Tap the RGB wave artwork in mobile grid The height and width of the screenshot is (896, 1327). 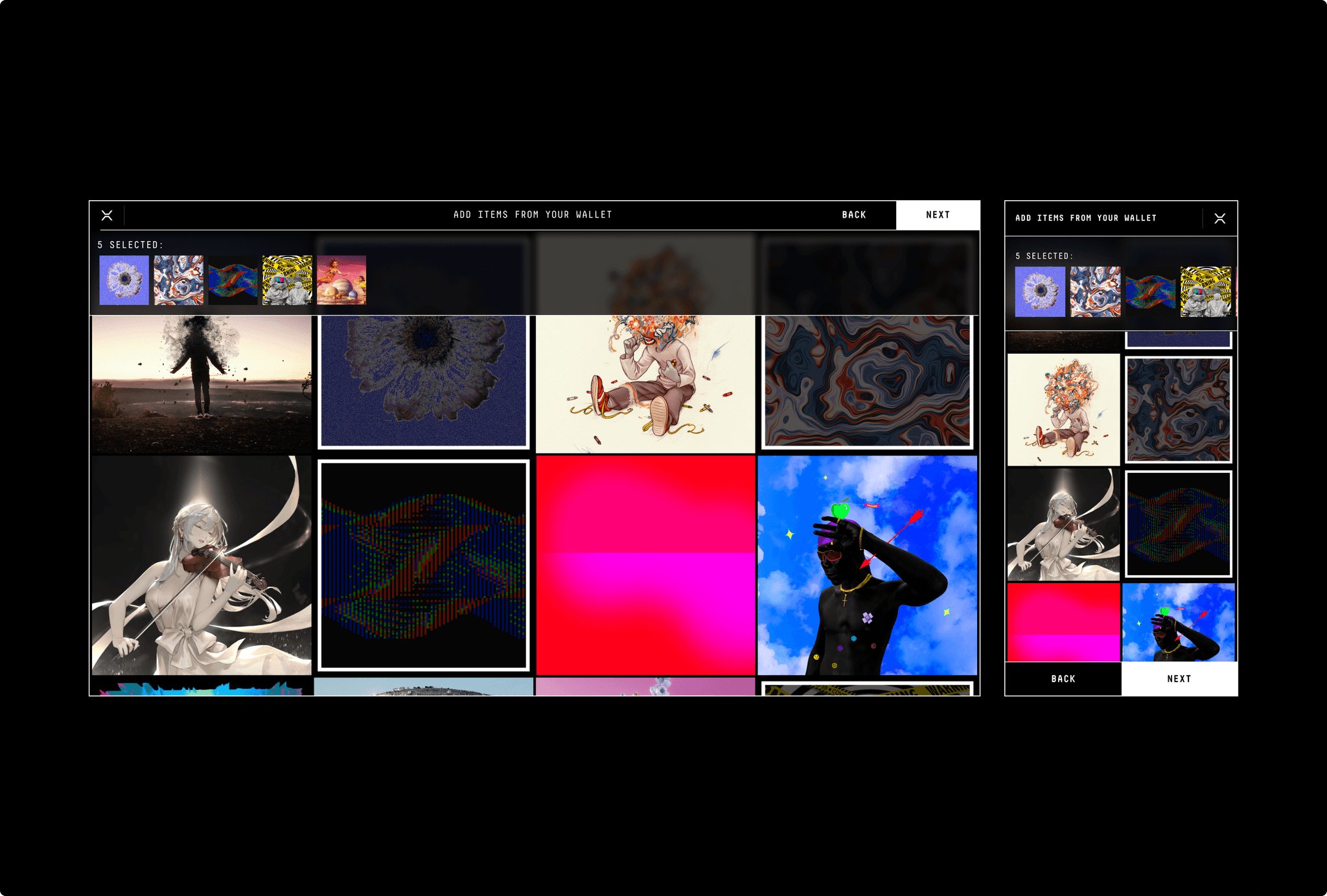(x=1178, y=523)
